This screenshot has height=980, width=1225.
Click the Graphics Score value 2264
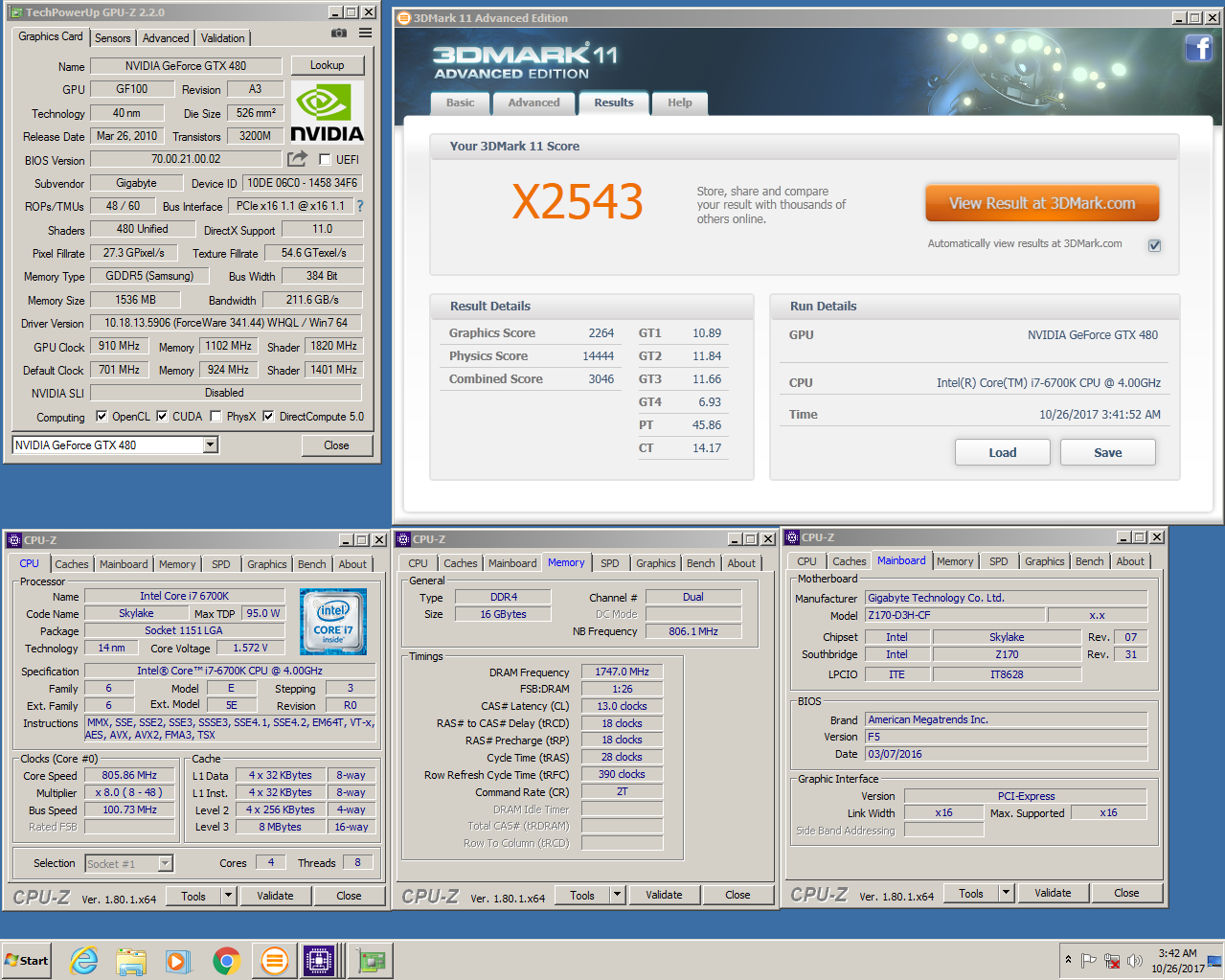(601, 333)
